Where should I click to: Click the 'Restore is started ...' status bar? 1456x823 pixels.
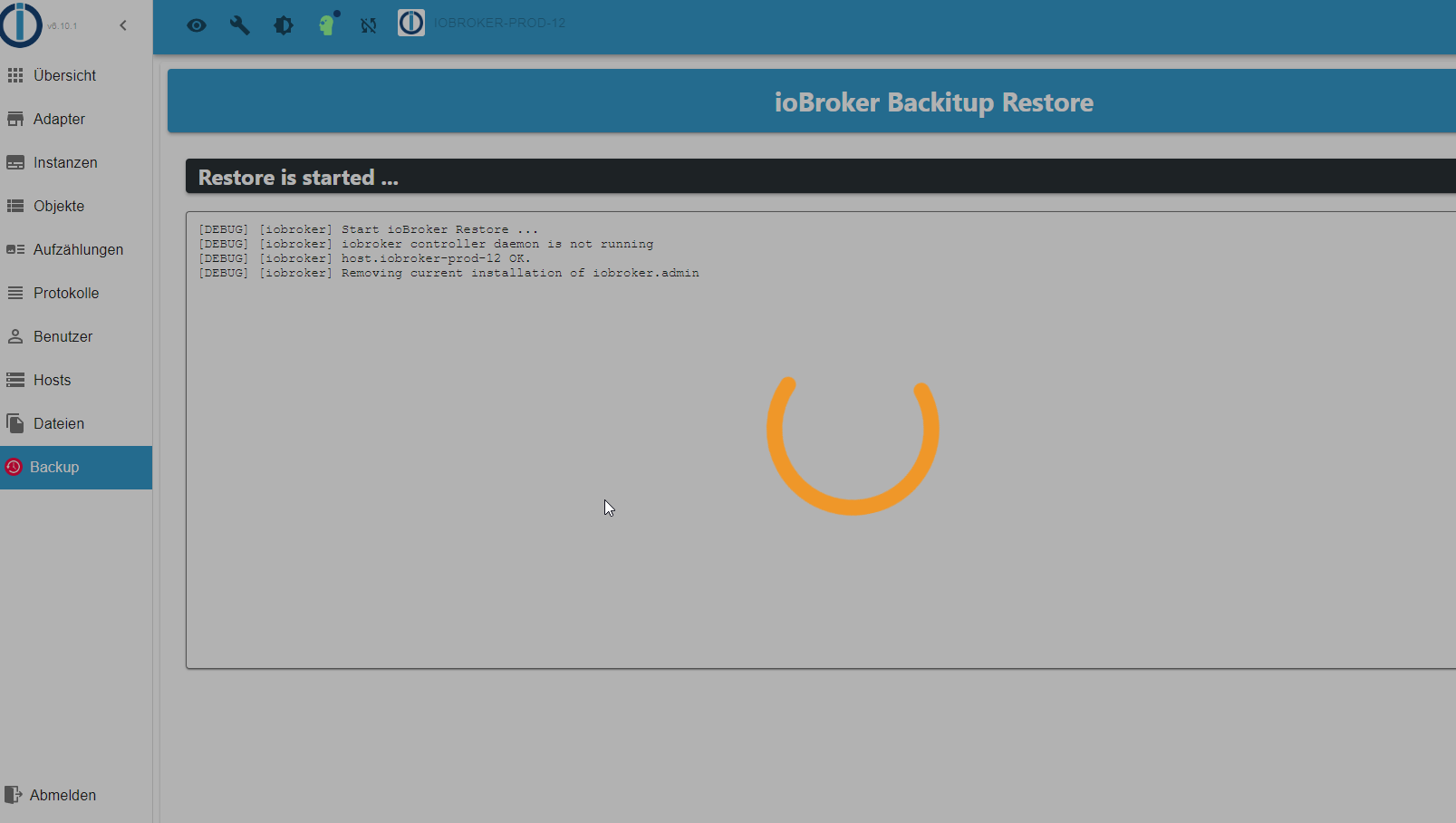click(x=821, y=177)
